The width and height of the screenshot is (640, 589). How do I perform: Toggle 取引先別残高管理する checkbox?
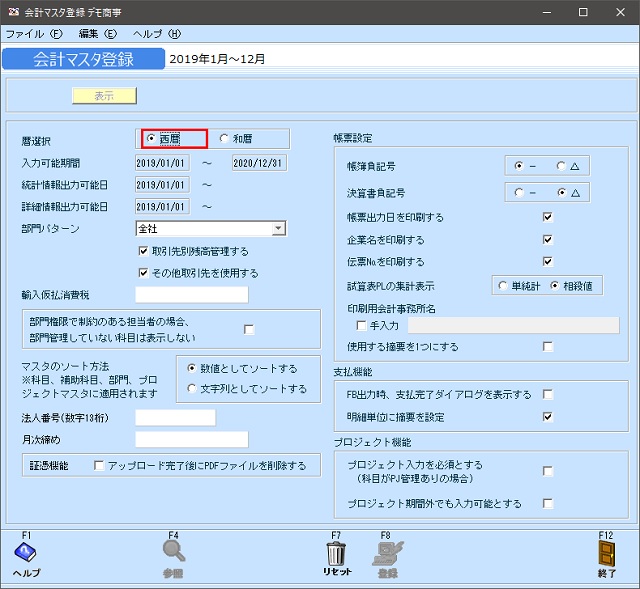click(143, 251)
